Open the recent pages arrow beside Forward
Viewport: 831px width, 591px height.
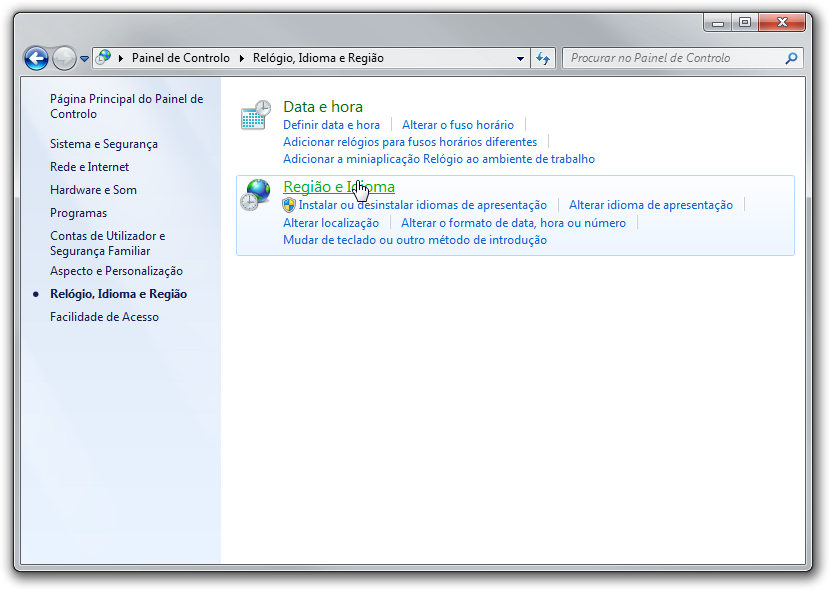pos(84,59)
